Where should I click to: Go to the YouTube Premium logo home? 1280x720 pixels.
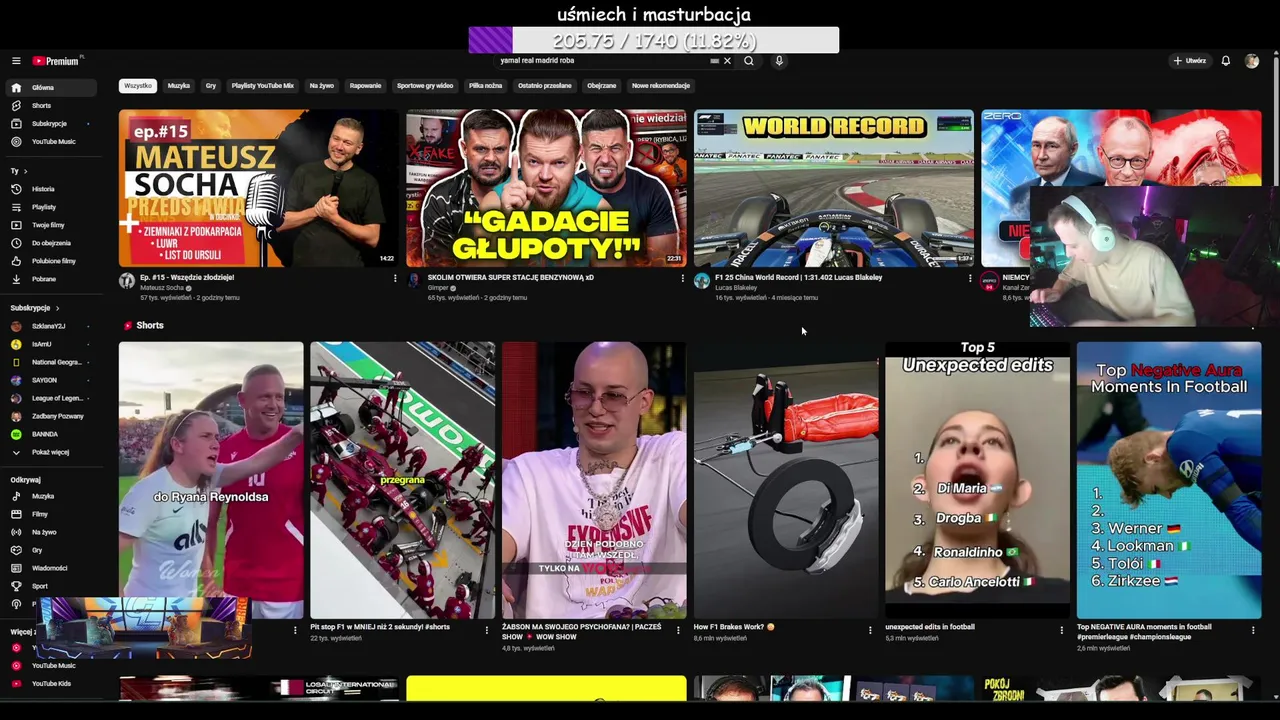(56, 61)
